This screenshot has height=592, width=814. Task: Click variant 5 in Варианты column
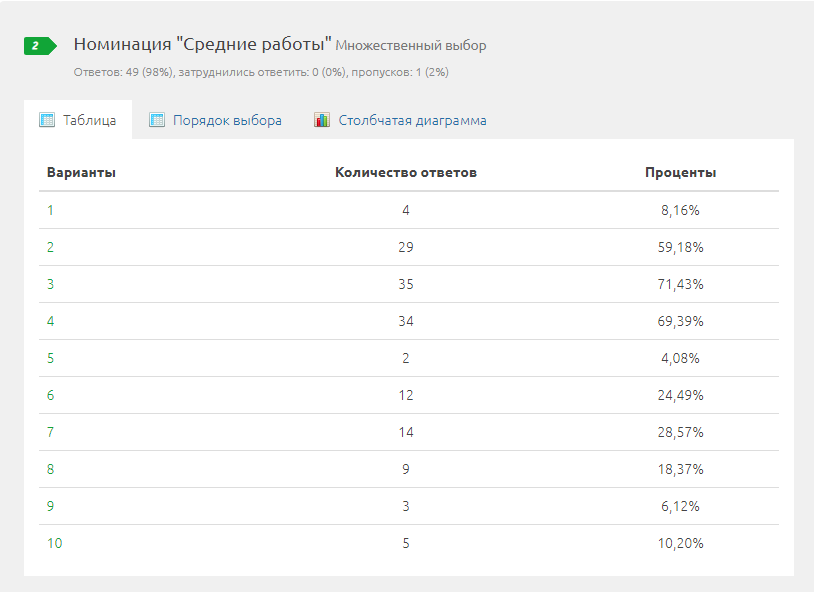(51, 358)
